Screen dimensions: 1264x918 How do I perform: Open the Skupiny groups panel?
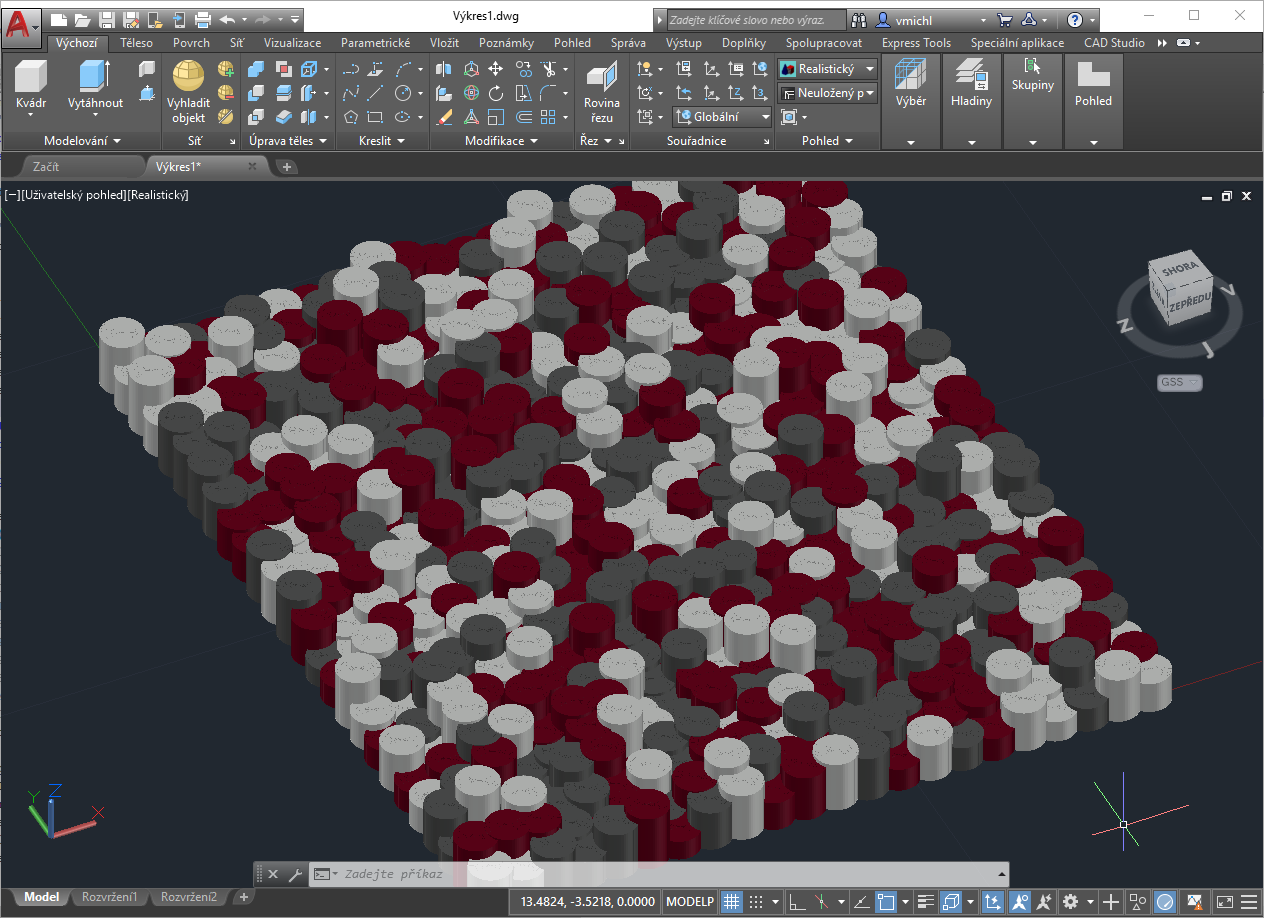[1033, 100]
